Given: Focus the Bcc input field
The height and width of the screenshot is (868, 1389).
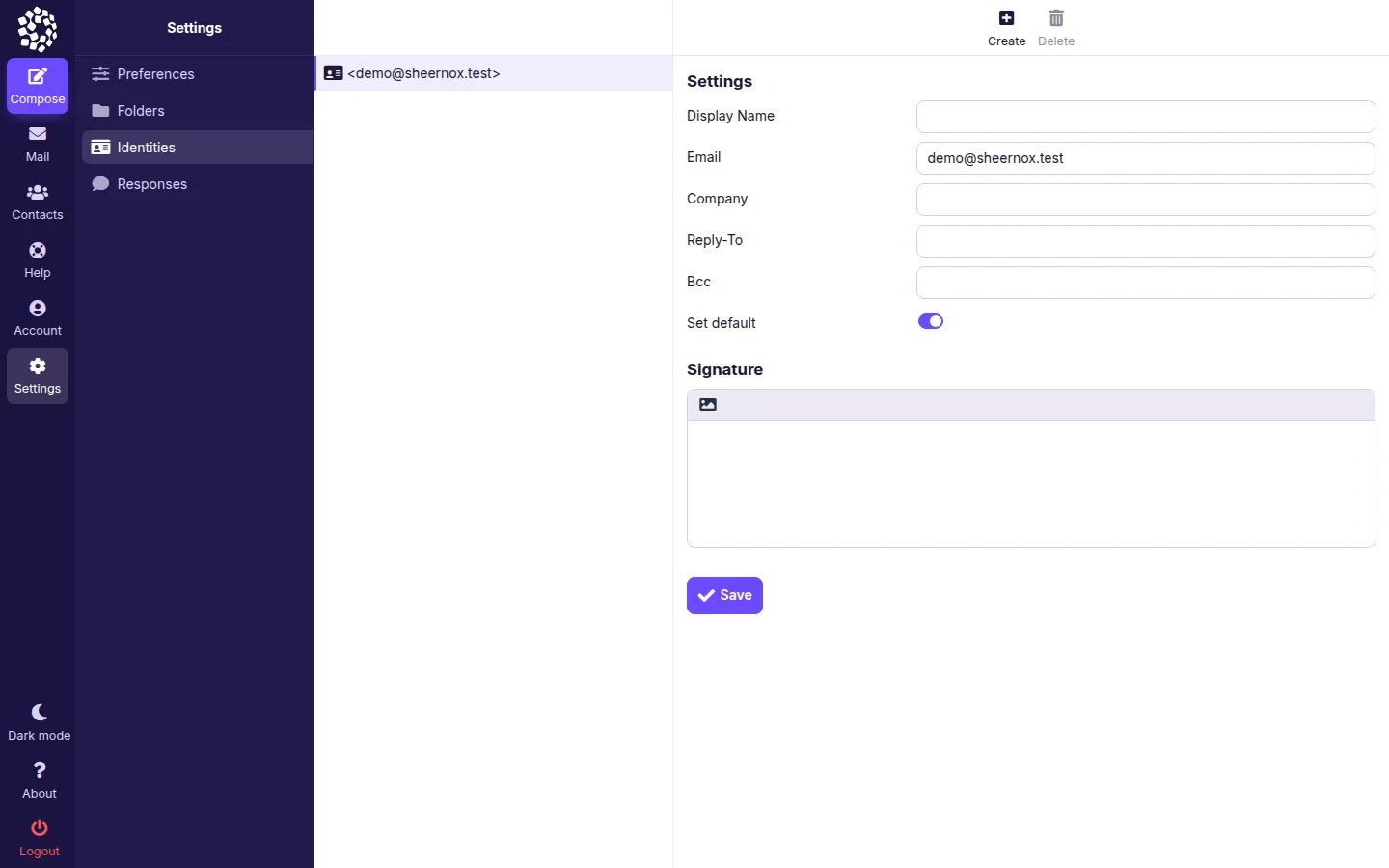Looking at the screenshot, I should [1145, 283].
